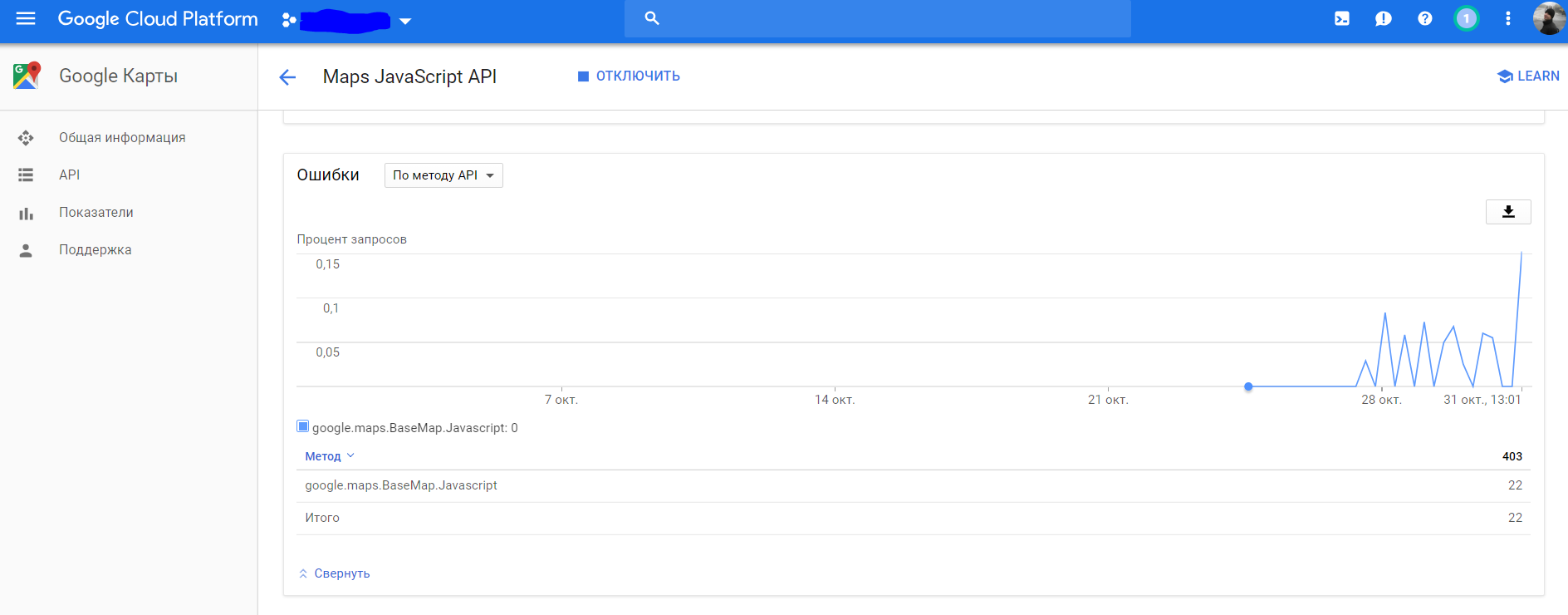Viewport: 1568px width, 615px height.
Task: Click the Google Maps logo icon
Action: 27,76
